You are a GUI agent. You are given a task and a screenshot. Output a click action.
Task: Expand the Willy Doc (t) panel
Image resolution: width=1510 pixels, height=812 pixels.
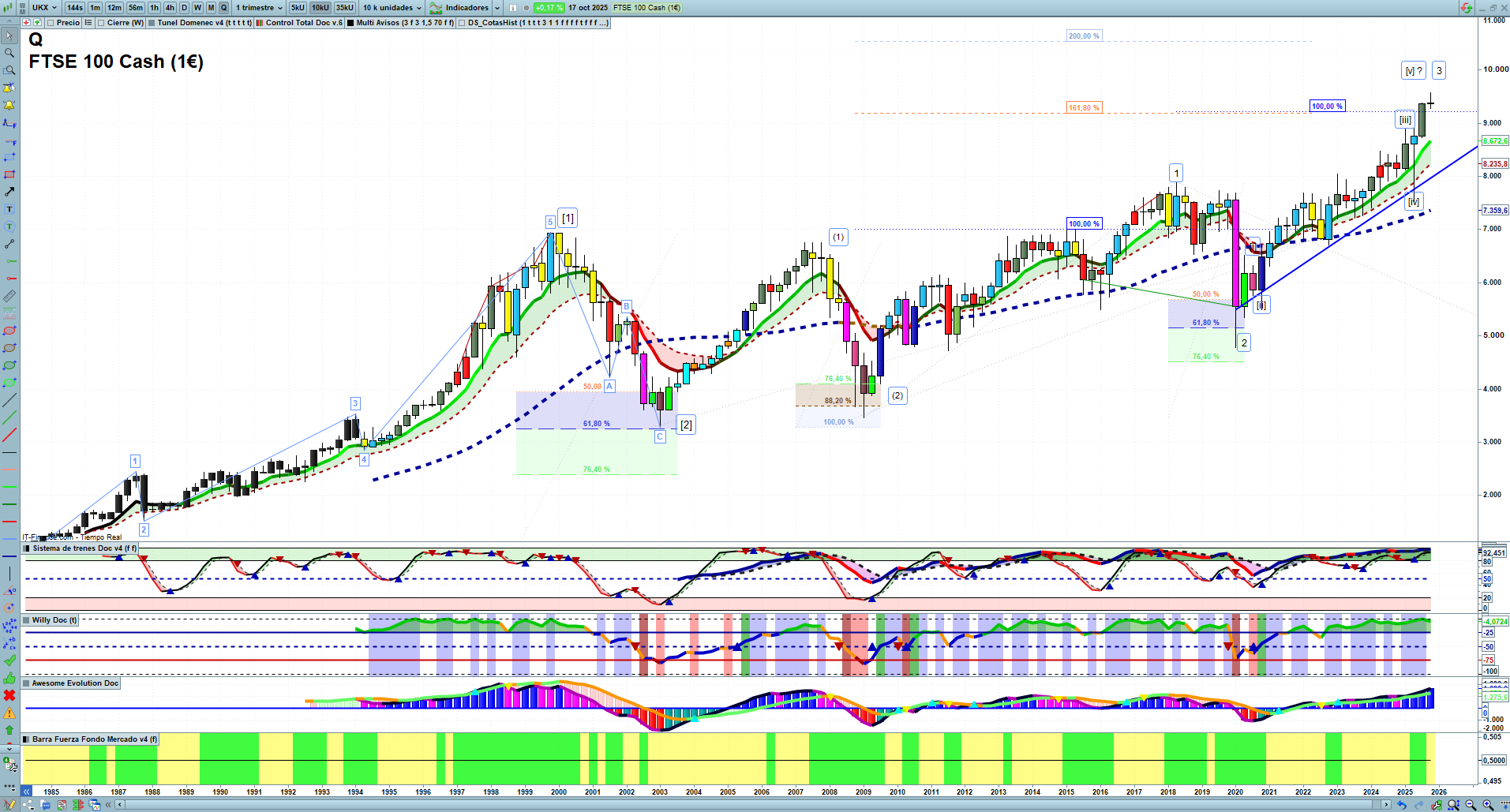click(26, 620)
